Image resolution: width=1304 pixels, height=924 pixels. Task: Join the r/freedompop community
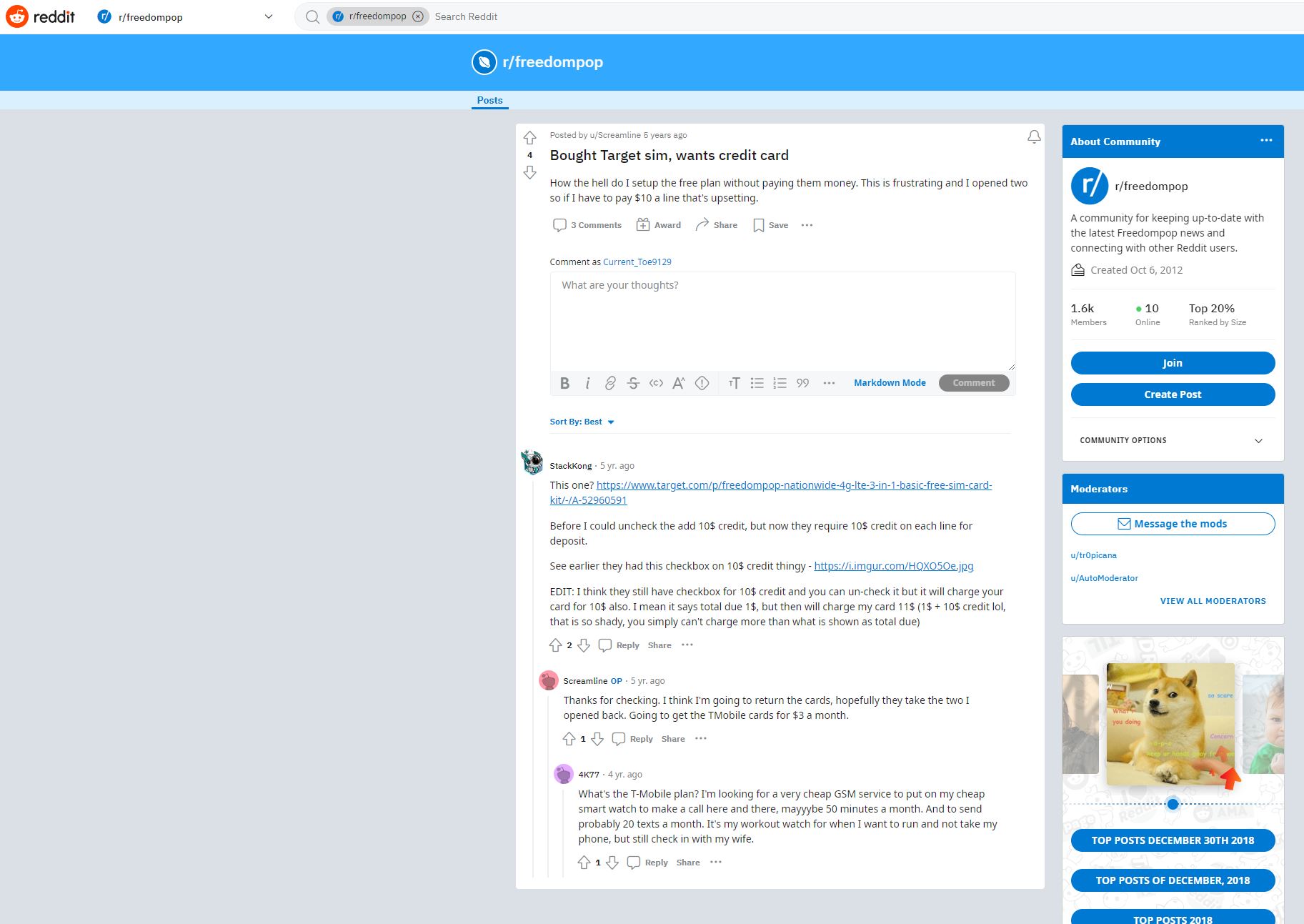point(1173,363)
